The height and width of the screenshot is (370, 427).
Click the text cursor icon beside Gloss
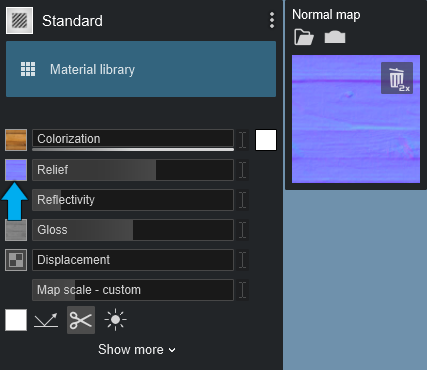pos(243,230)
